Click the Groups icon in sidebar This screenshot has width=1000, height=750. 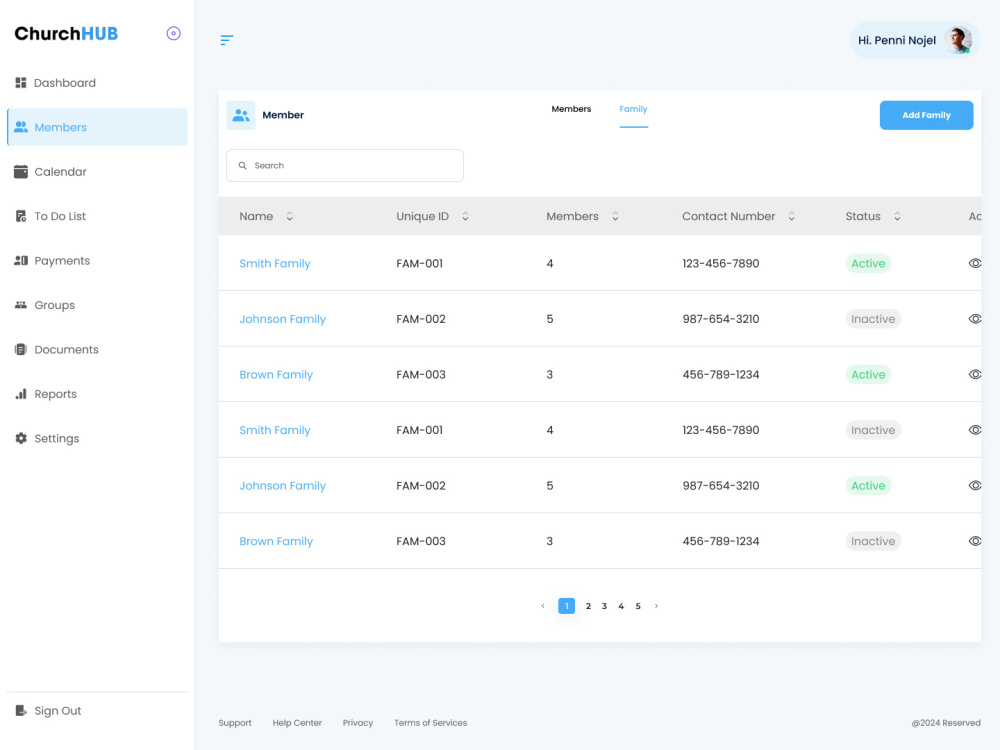21,305
